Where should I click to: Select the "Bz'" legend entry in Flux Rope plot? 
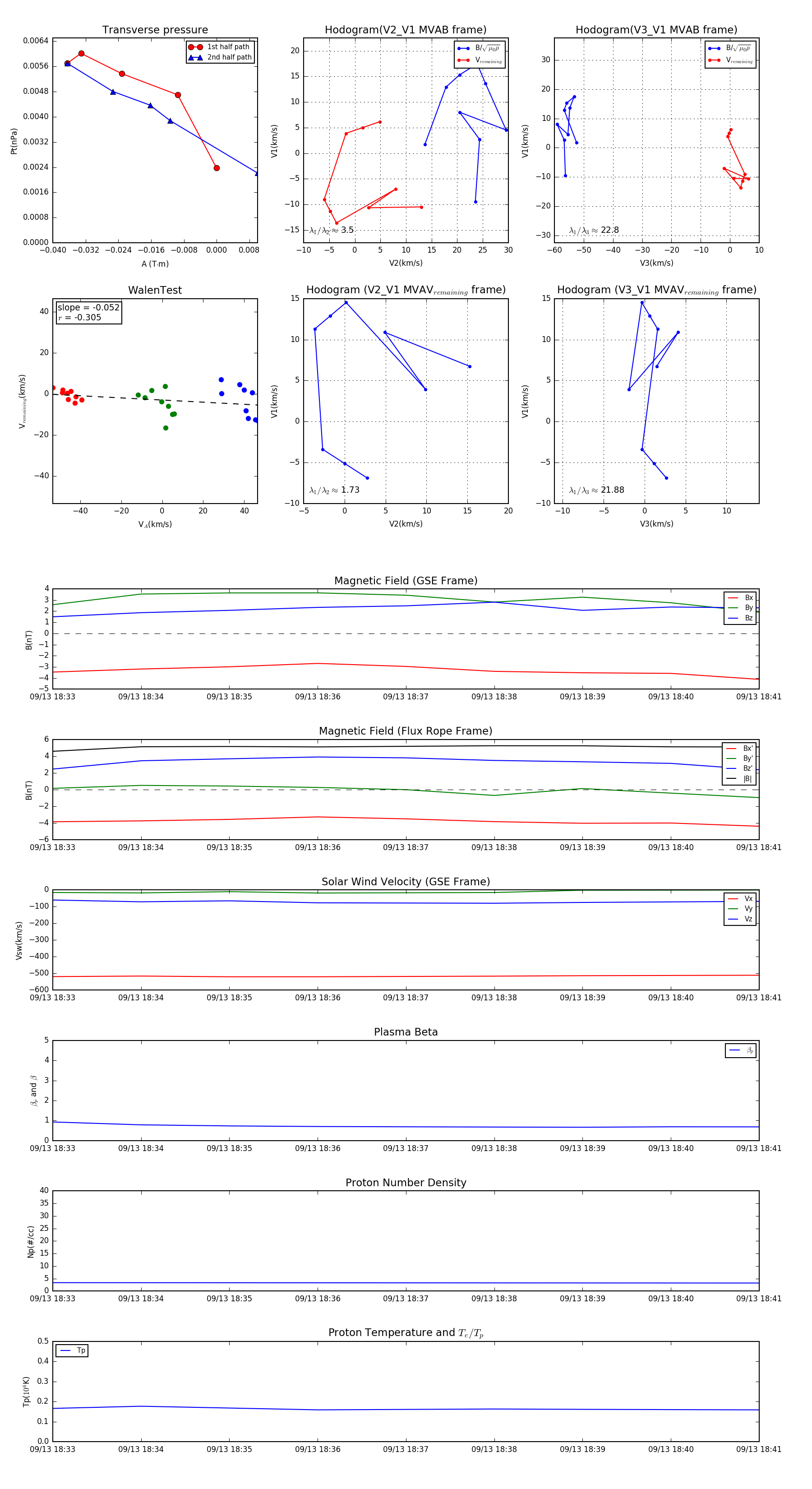click(739, 768)
